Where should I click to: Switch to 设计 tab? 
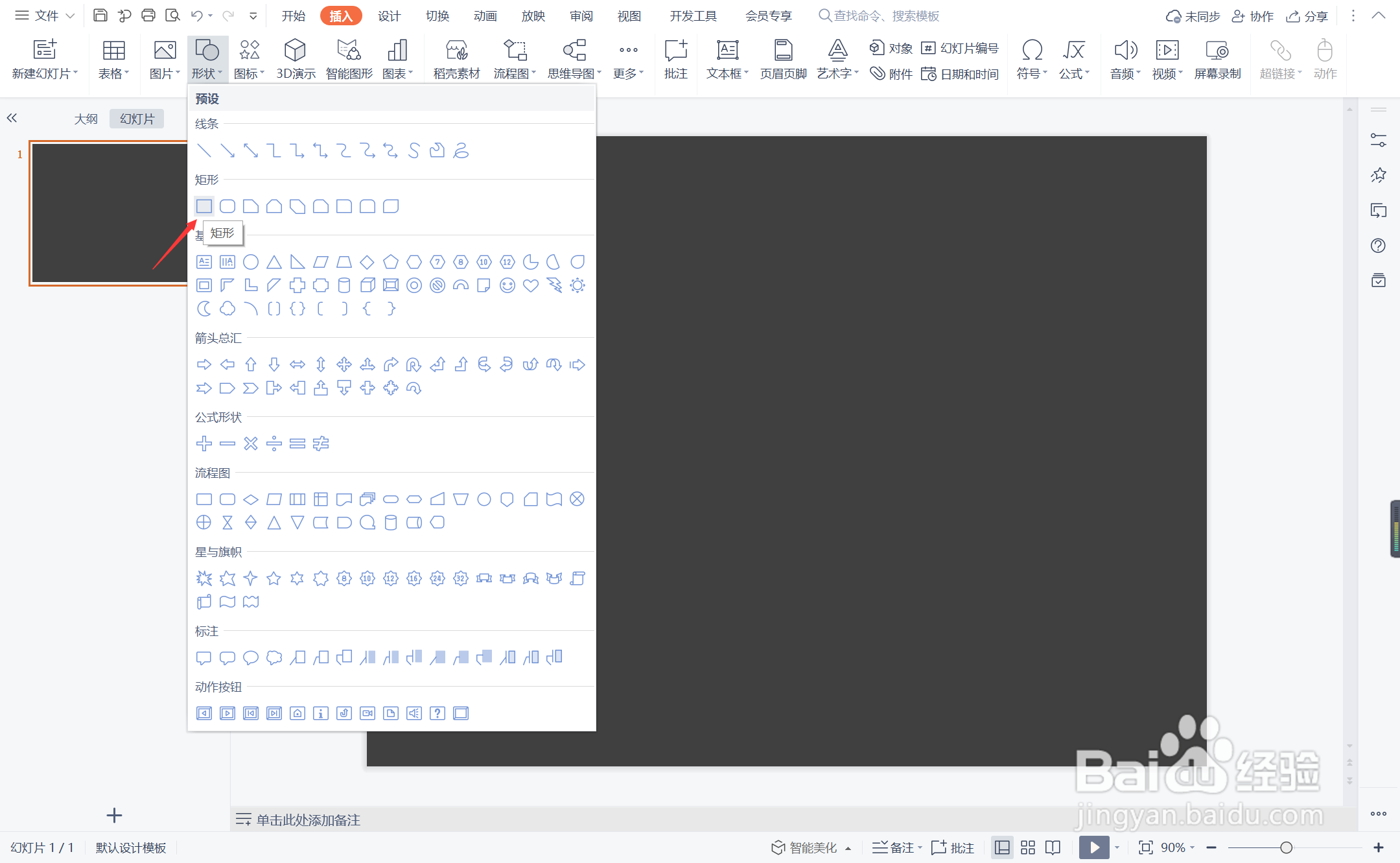[389, 16]
